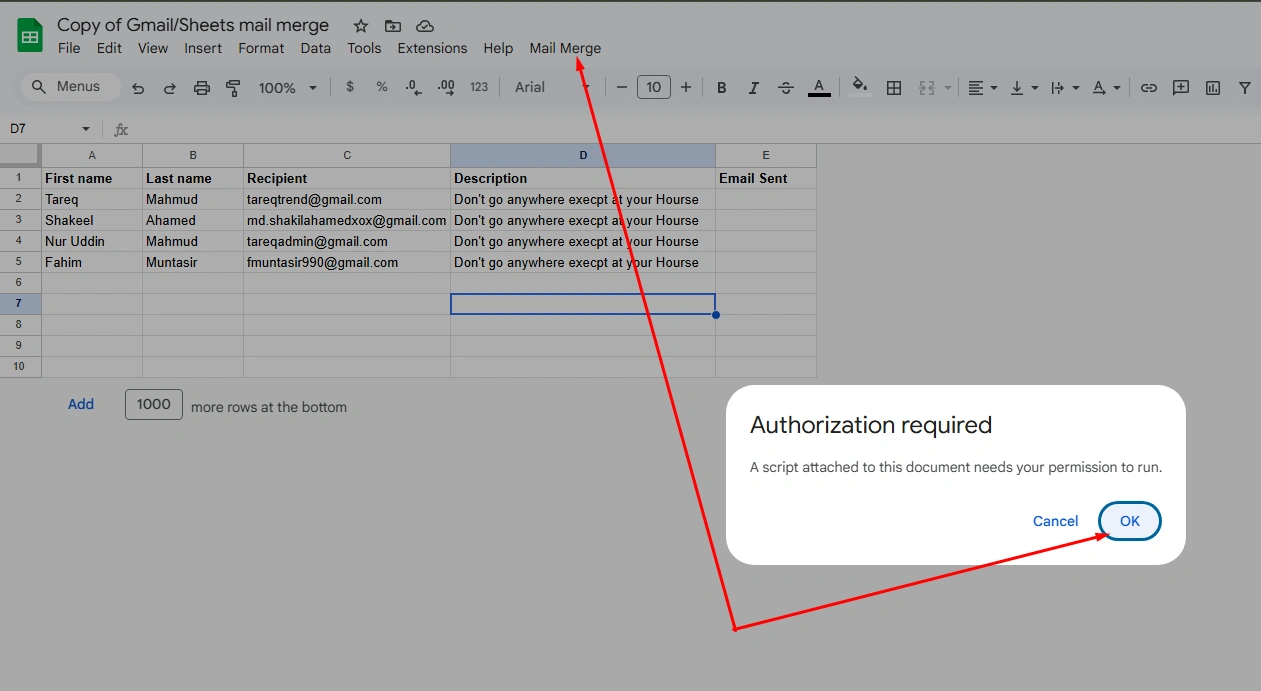Image resolution: width=1261 pixels, height=691 pixels.
Task: Select cell containing tareqtrend@gmail.com
Action: point(347,199)
